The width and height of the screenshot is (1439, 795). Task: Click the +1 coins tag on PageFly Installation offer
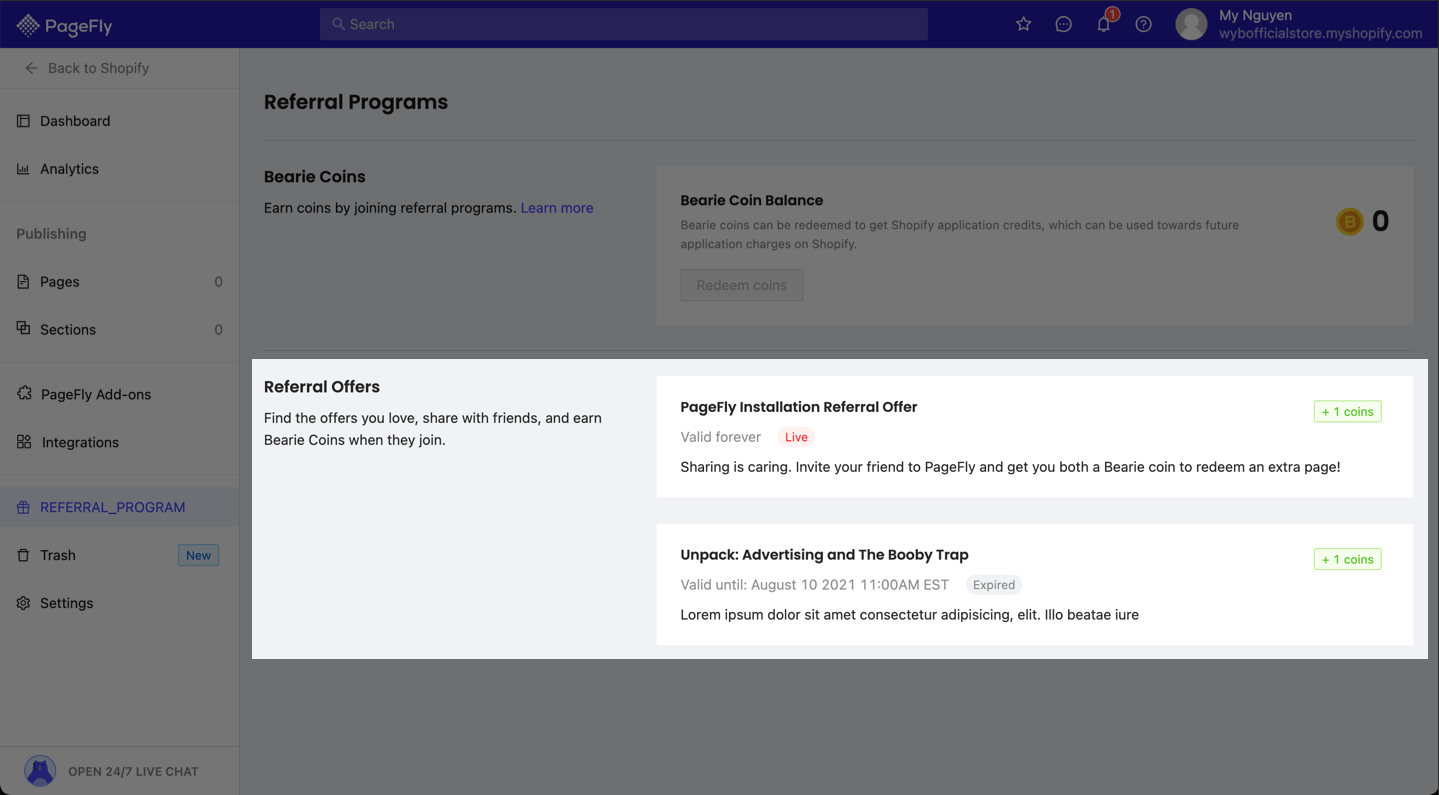(x=1347, y=411)
